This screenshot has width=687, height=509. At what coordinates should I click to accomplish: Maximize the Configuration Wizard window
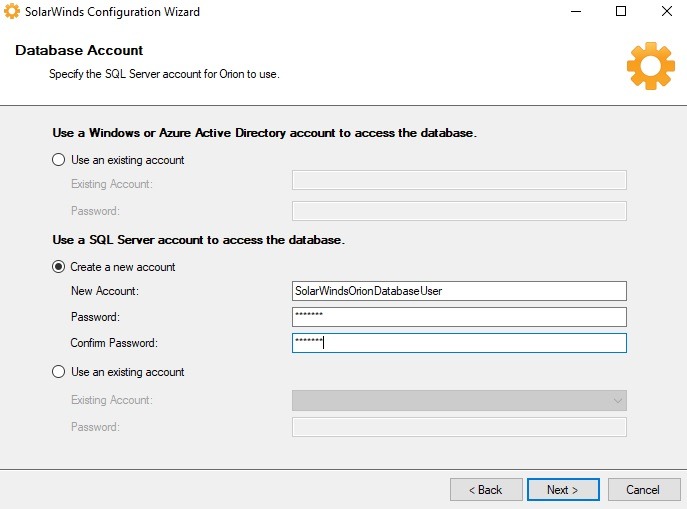[621, 12]
